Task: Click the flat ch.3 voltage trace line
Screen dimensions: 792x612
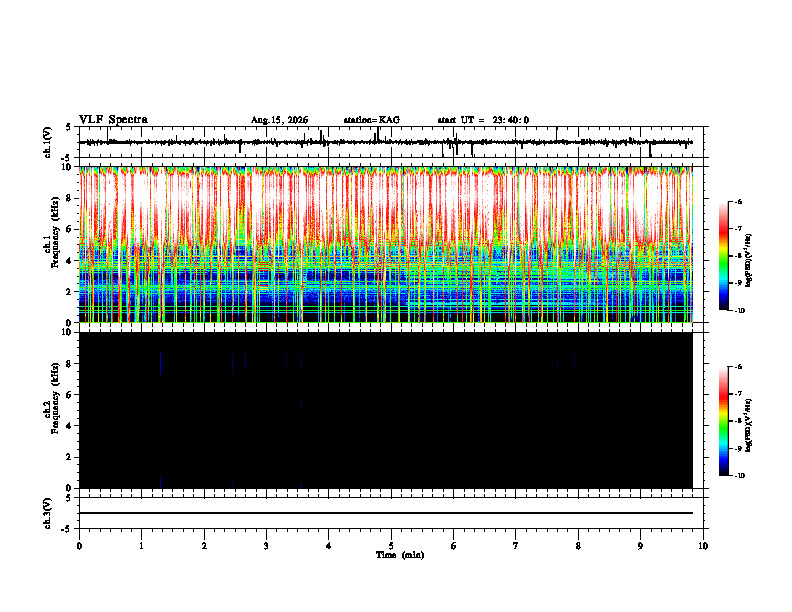Action: click(386, 513)
